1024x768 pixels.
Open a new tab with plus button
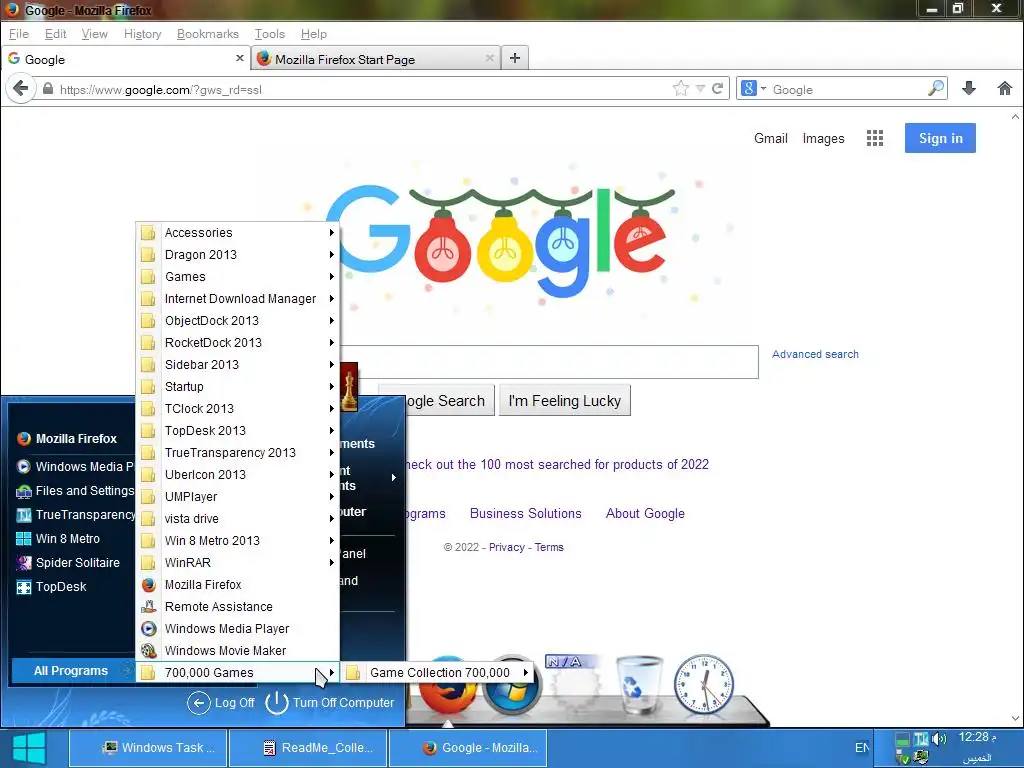pyautogui.click(x=515, y=58)
